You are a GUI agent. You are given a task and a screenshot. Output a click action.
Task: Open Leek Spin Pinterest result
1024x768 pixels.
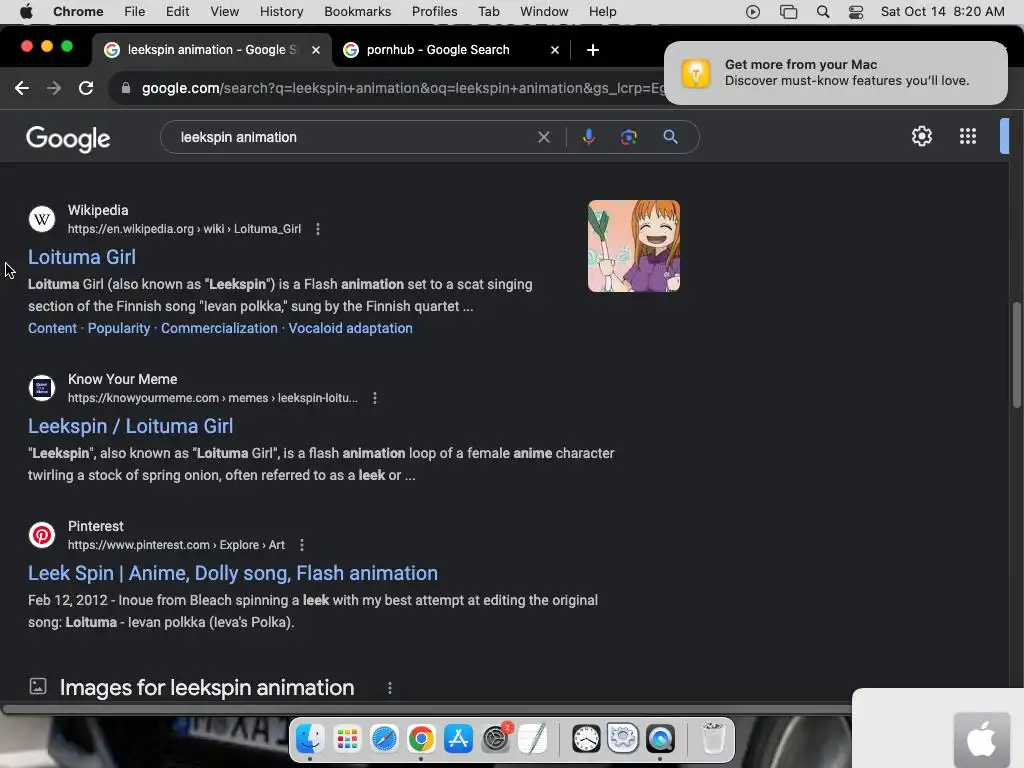click(232, 573)
